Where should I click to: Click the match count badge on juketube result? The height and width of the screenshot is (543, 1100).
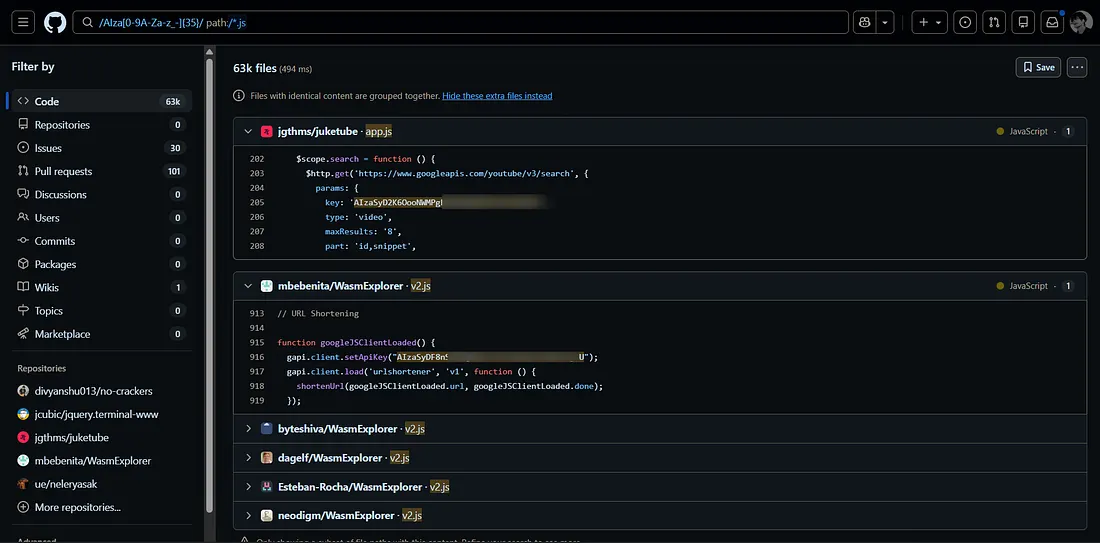tap(1068, 131)
